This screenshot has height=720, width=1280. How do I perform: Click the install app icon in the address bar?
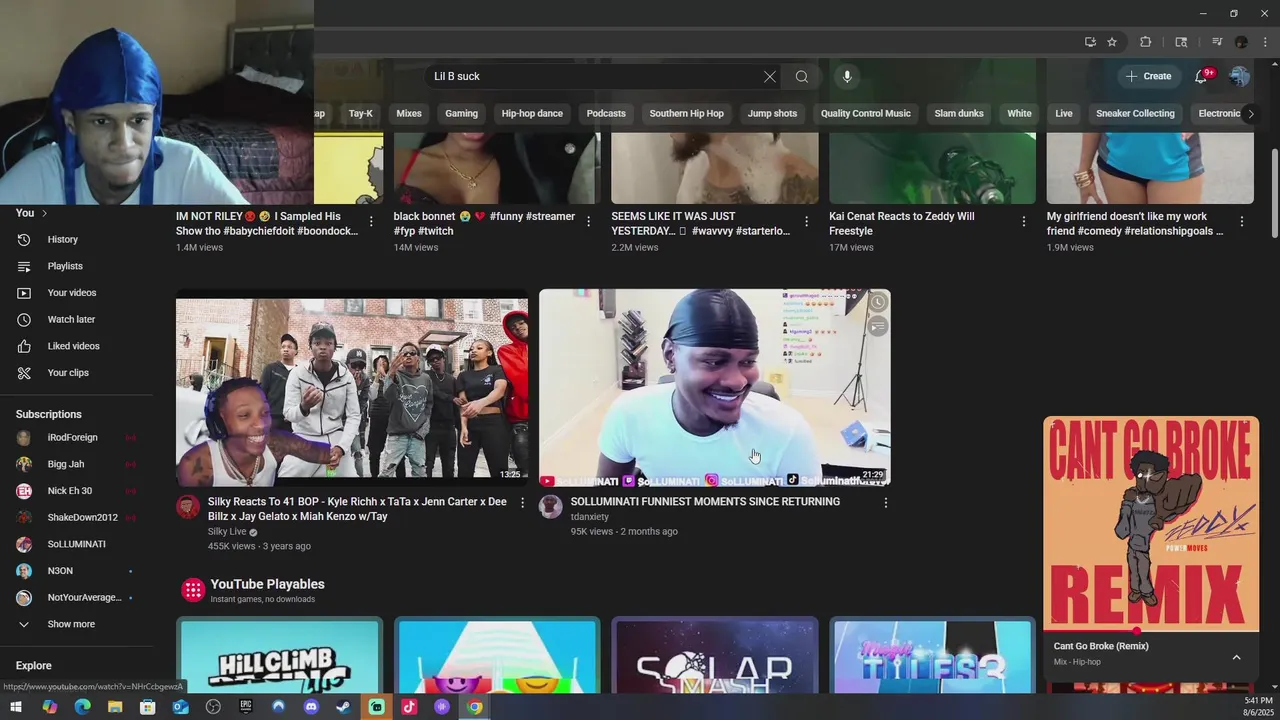pyautogui.click(x=1090, y=42)
